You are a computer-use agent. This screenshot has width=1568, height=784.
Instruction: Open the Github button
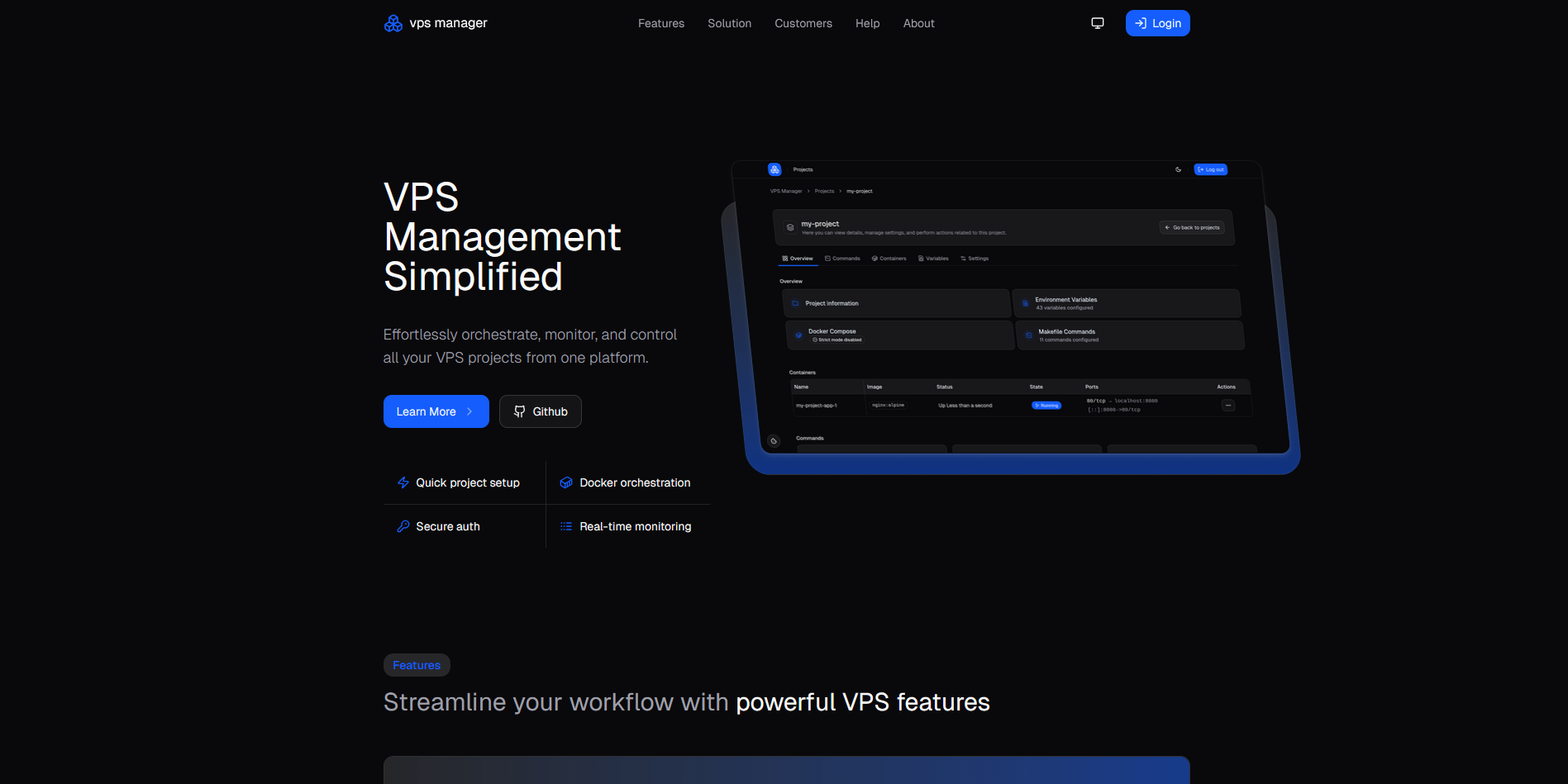541,411
